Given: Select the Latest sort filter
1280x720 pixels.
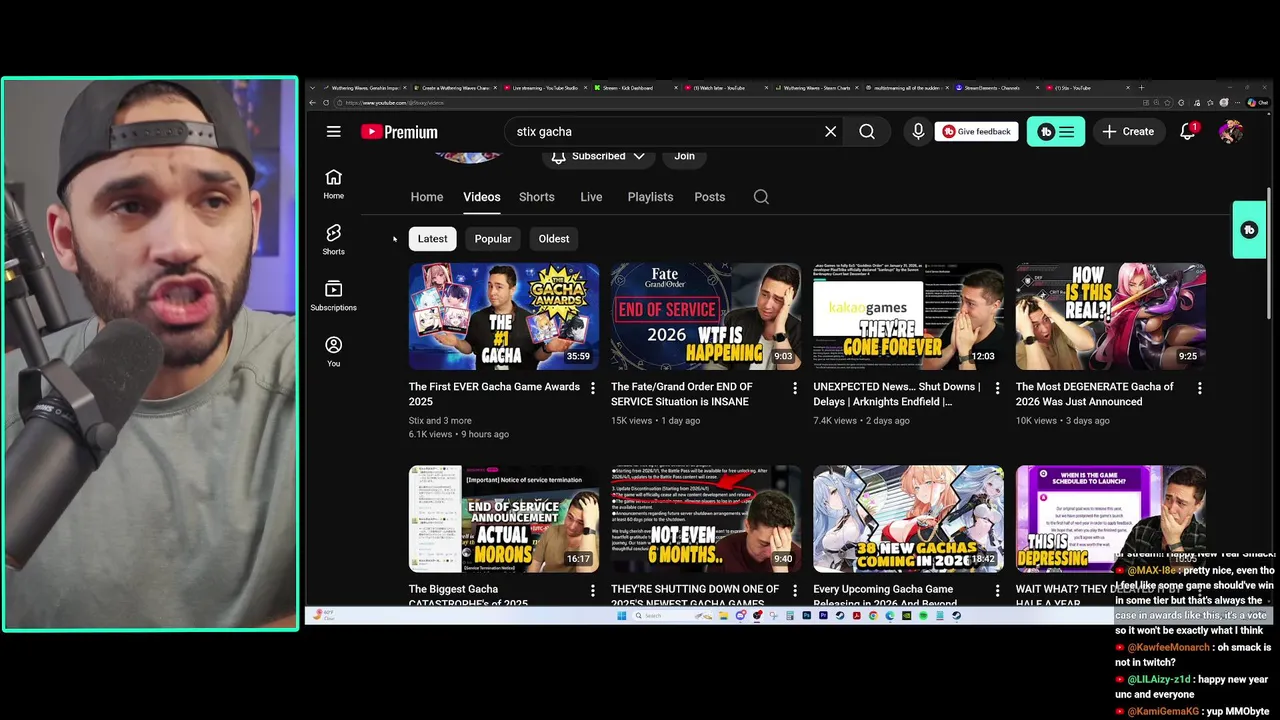Looking at the screenshot, I should (432, 239).
